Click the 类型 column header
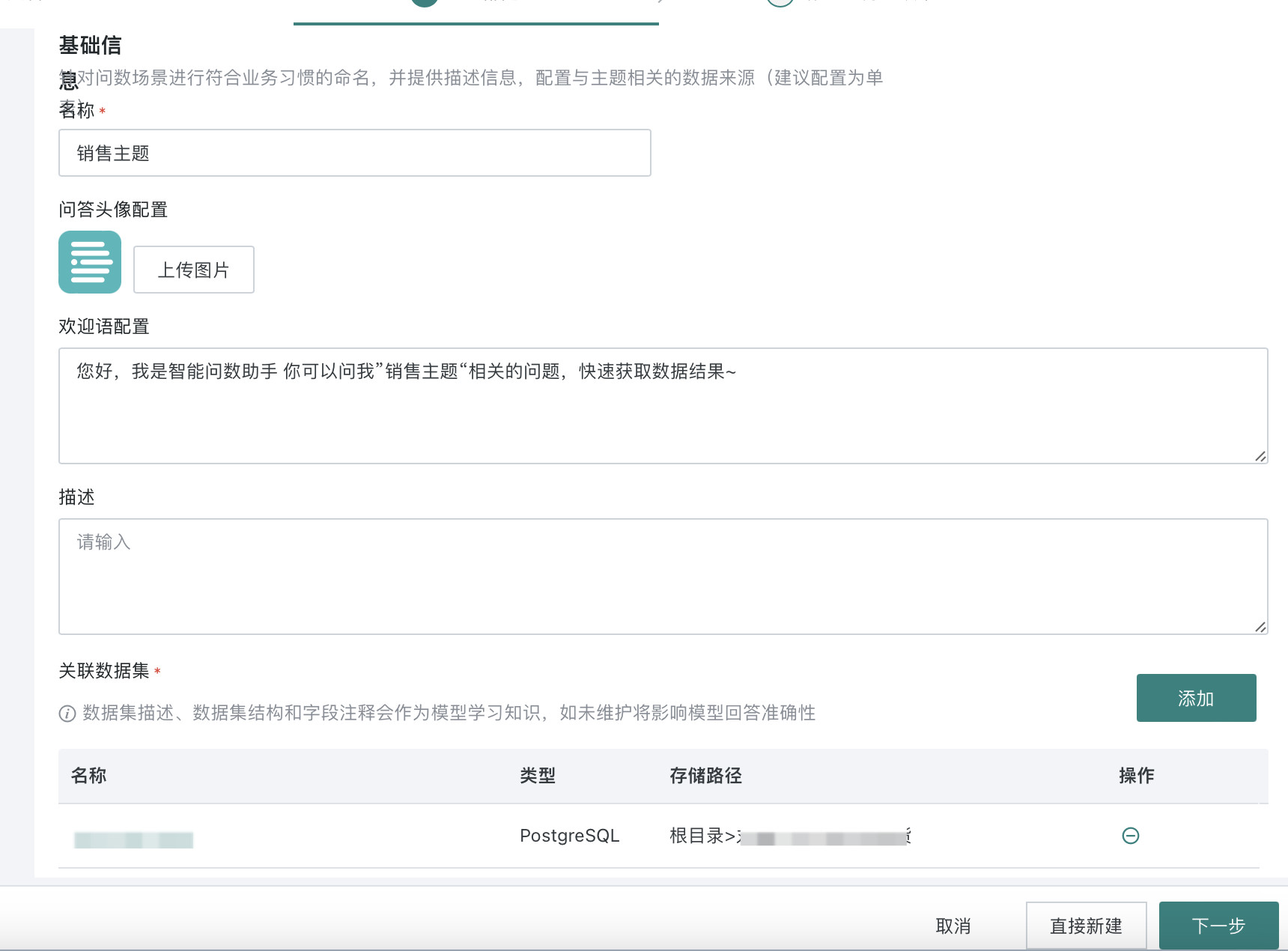Screen dimensions: 1288x951 (538, 776)
